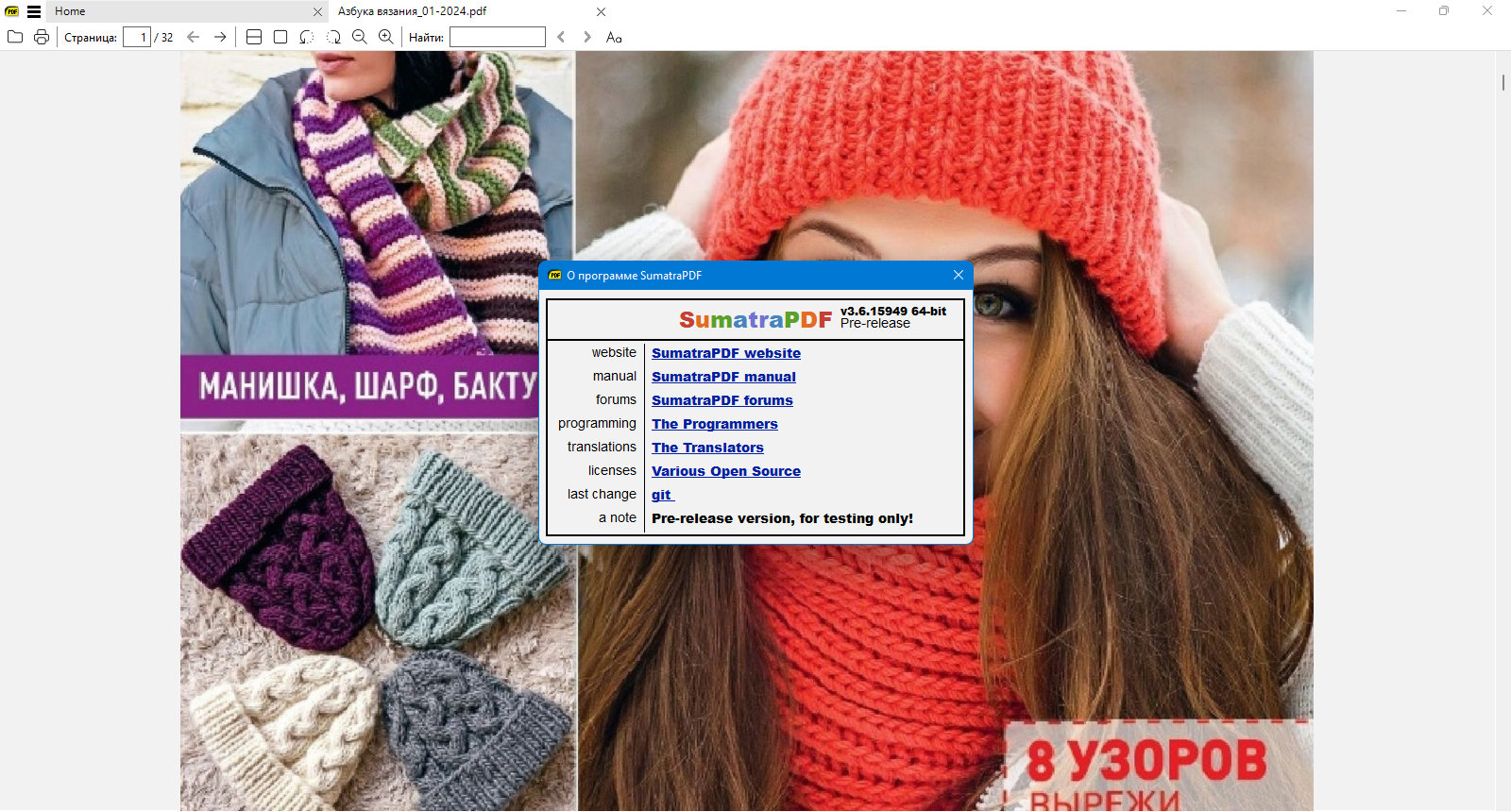Go to previous page arrow

[x=194, y=37]
